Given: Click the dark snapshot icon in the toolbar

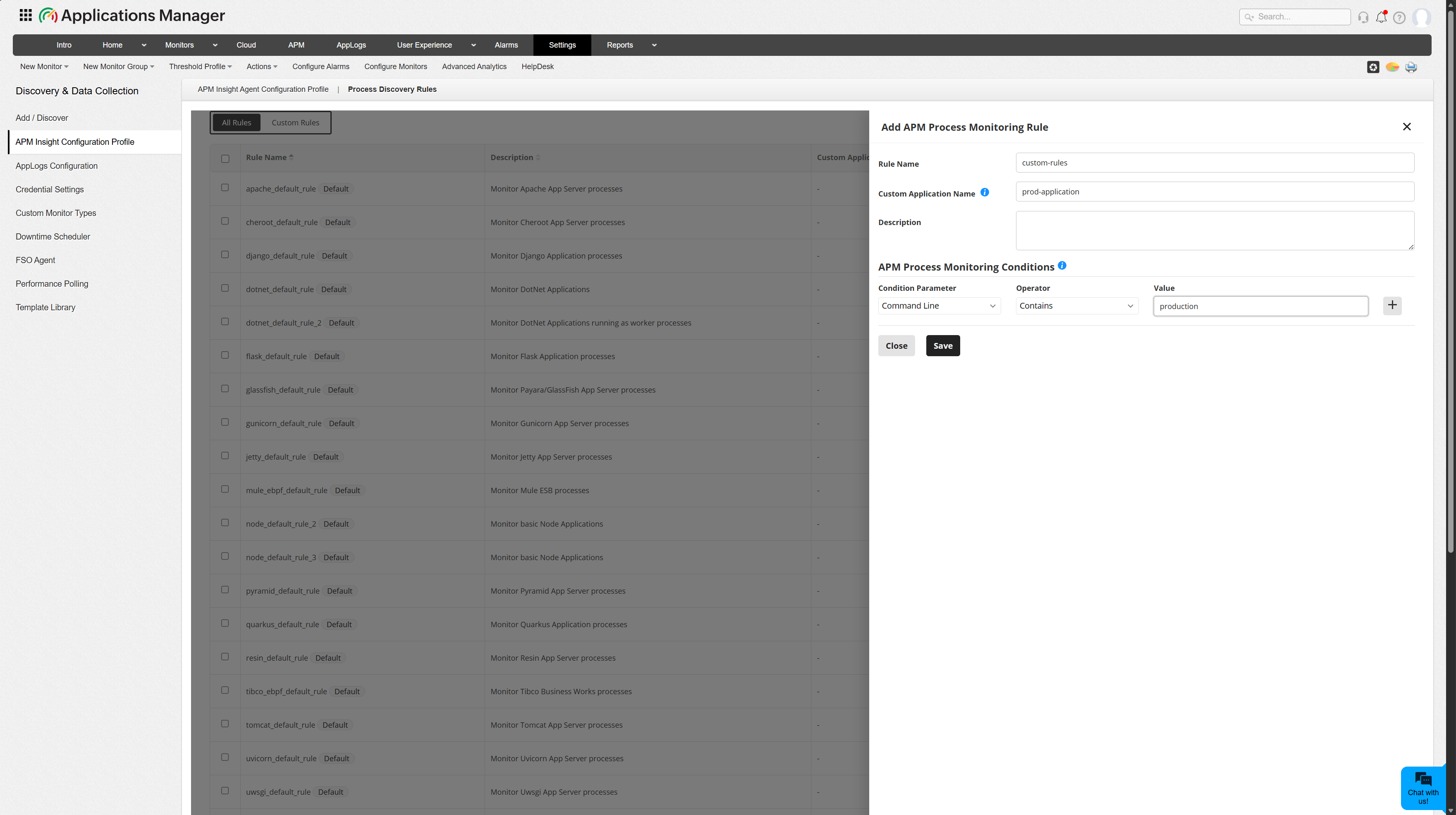Looking at the screenshot, I should [1373, 67].
